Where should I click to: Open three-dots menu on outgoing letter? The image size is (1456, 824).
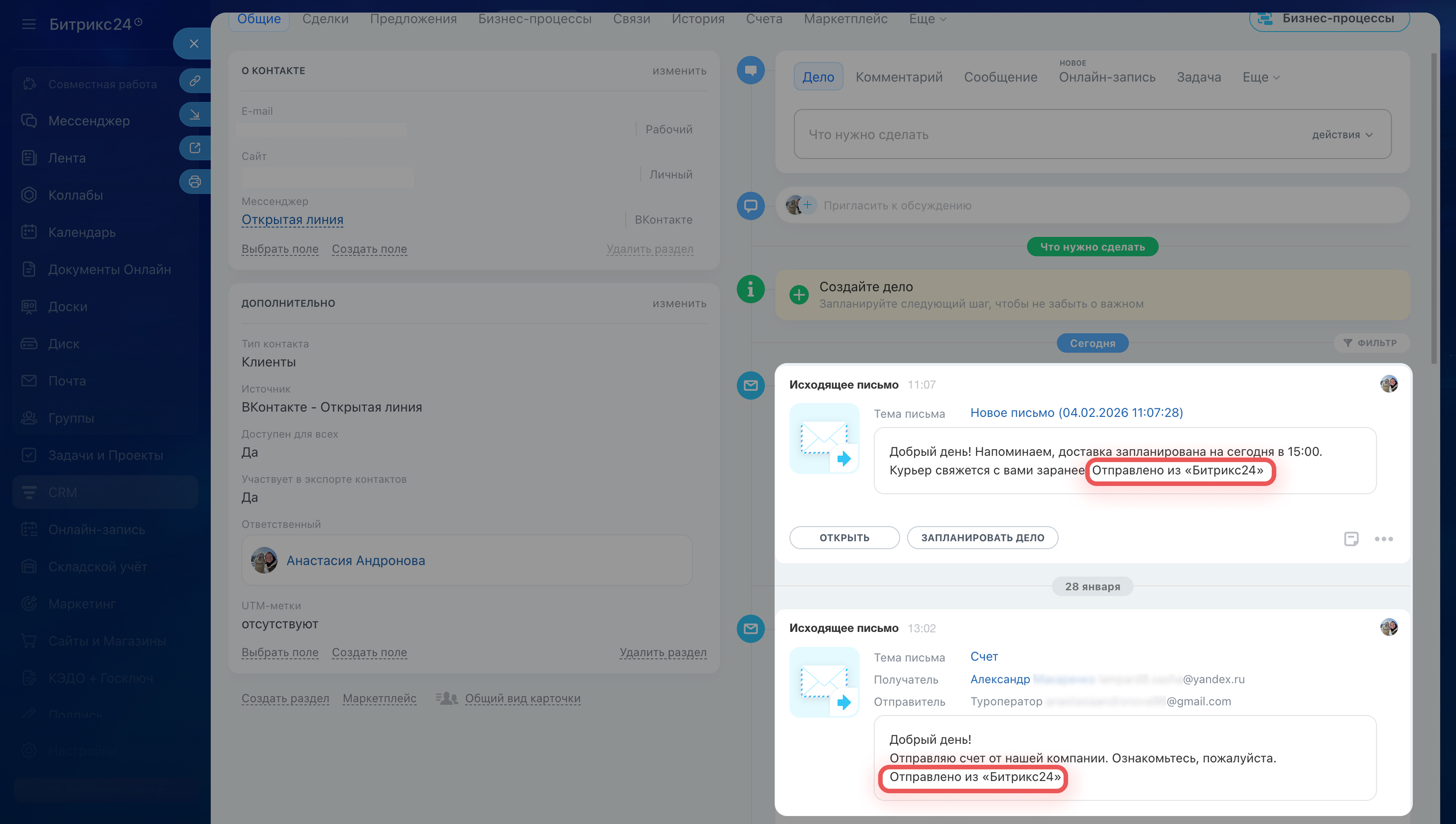click(1384, 539)
